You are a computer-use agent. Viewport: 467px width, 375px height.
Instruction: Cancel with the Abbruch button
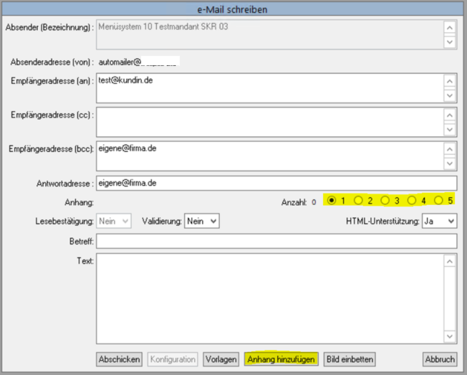coord(440,359)
